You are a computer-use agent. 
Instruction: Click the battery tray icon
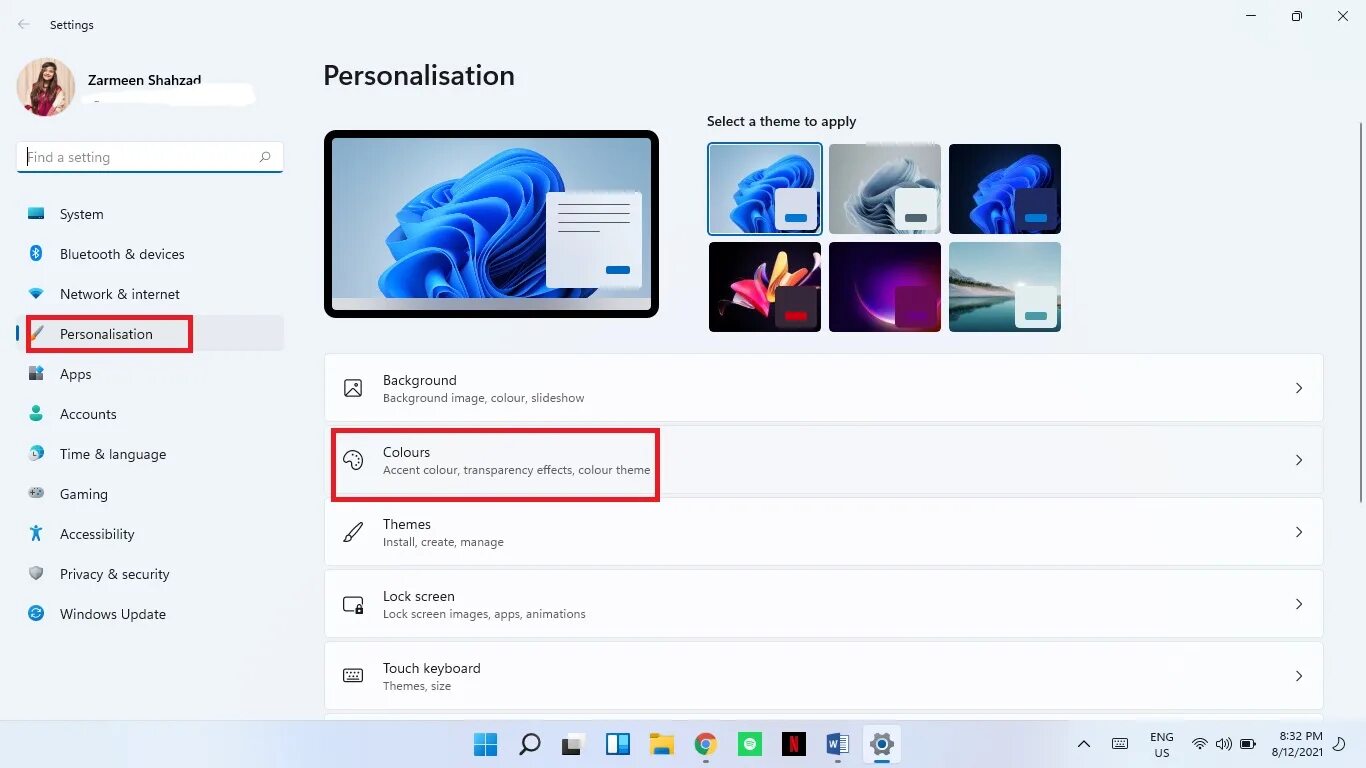click(x=1248, y=744)
